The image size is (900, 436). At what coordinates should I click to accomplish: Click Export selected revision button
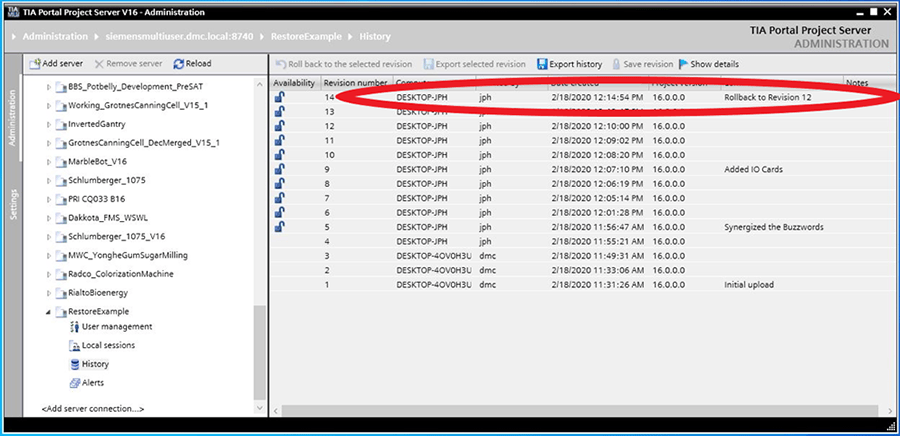[475, 64]
